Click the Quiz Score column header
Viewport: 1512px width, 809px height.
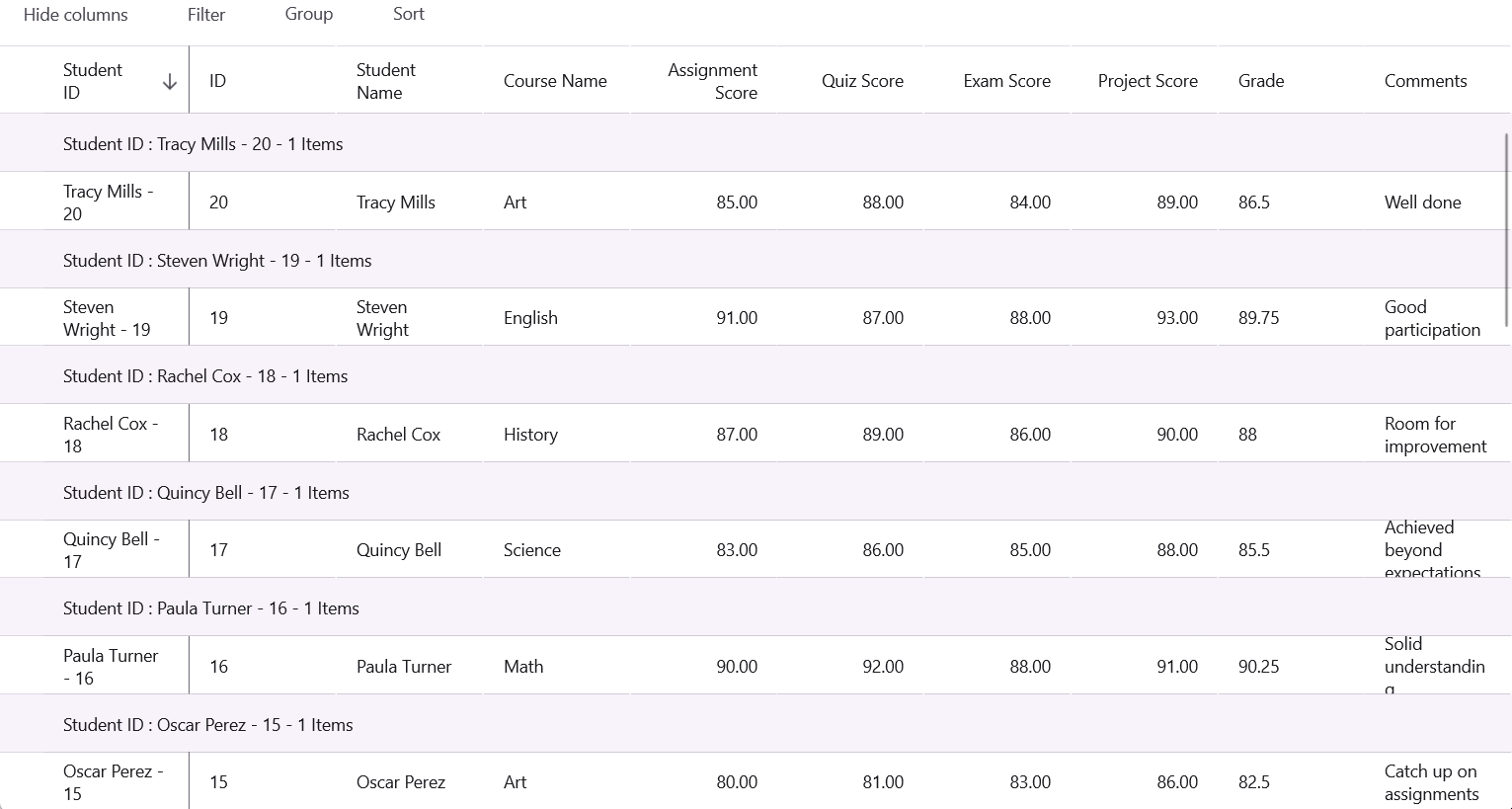coord(862,81)
